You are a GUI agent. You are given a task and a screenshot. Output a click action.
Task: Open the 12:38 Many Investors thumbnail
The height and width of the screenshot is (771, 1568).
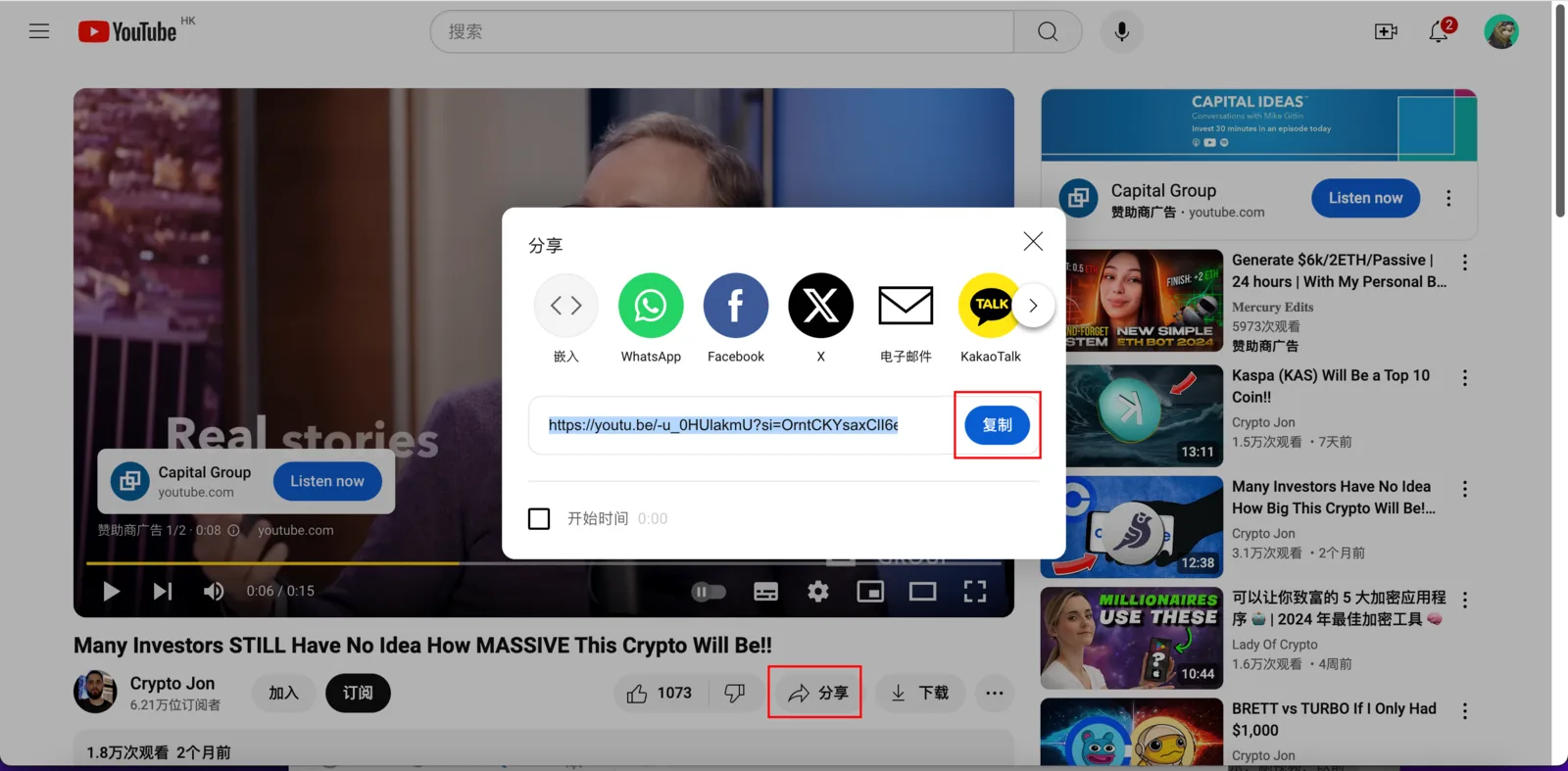pyautogui.click(x=1132, y=527)
